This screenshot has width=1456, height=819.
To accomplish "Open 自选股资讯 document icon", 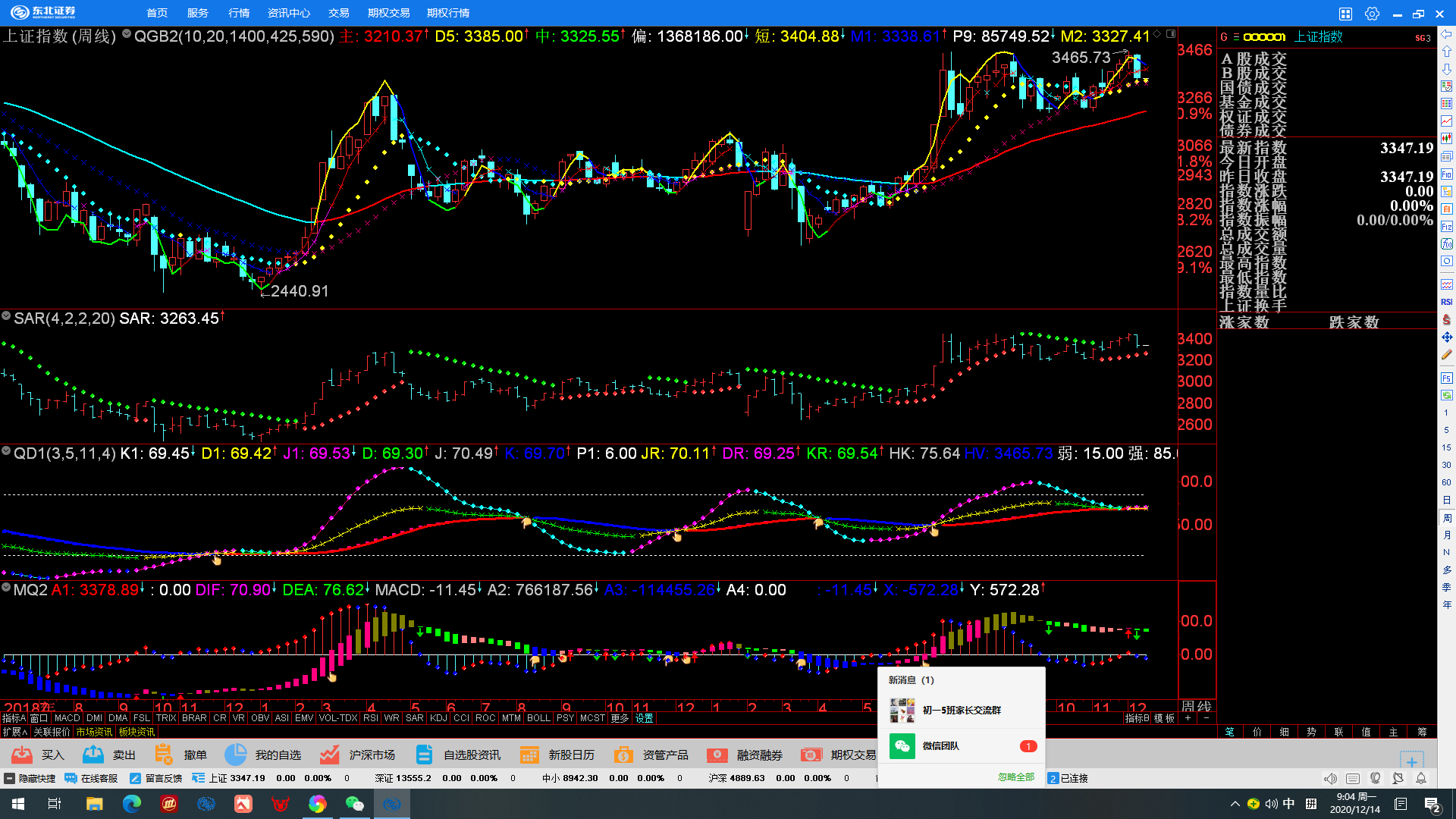I will (x=424, y=755).
